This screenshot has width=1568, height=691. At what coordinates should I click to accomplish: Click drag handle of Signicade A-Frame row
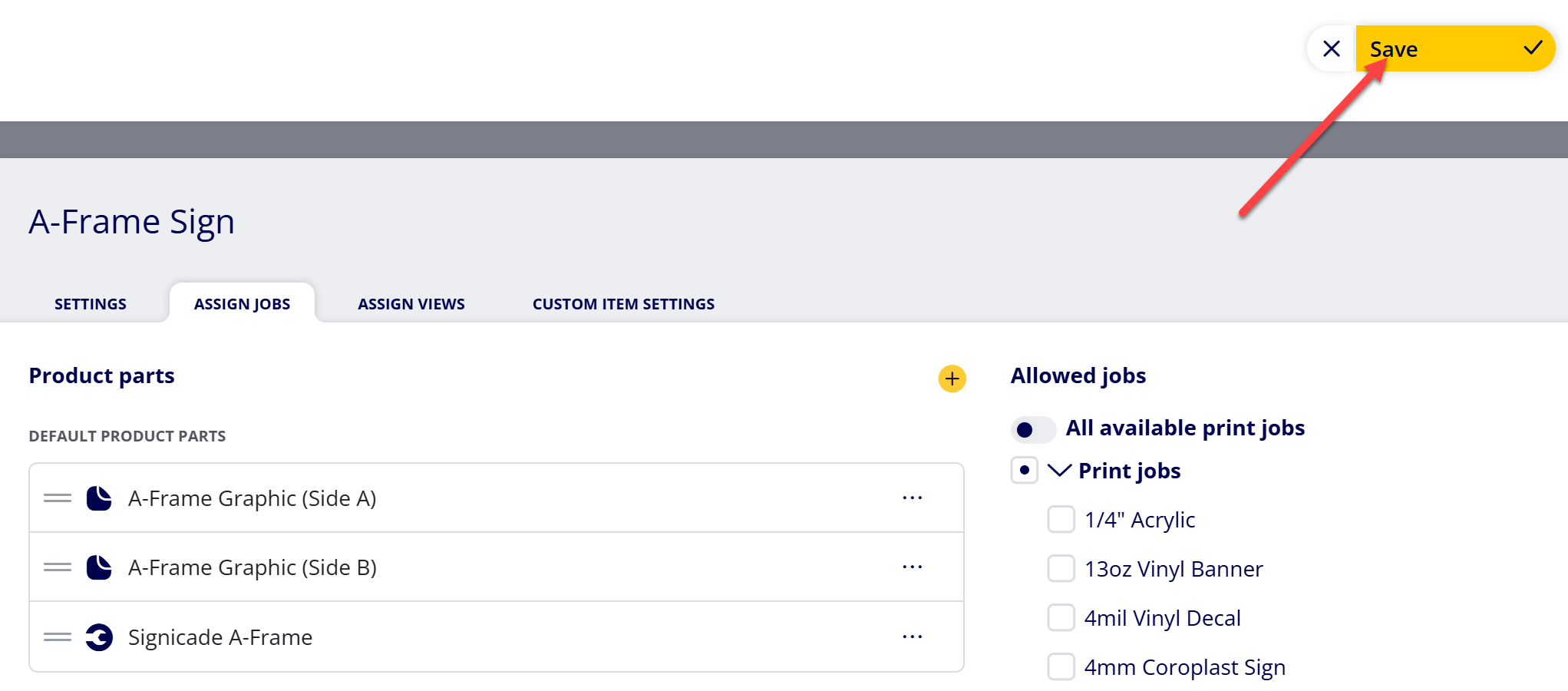pos(58,637)
